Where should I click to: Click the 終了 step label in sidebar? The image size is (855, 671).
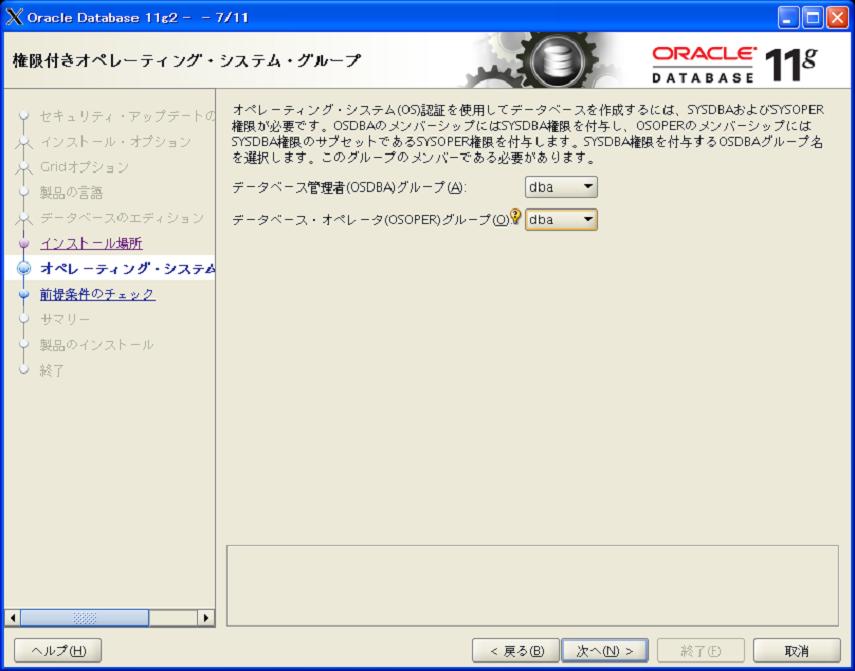coord(52,371)
